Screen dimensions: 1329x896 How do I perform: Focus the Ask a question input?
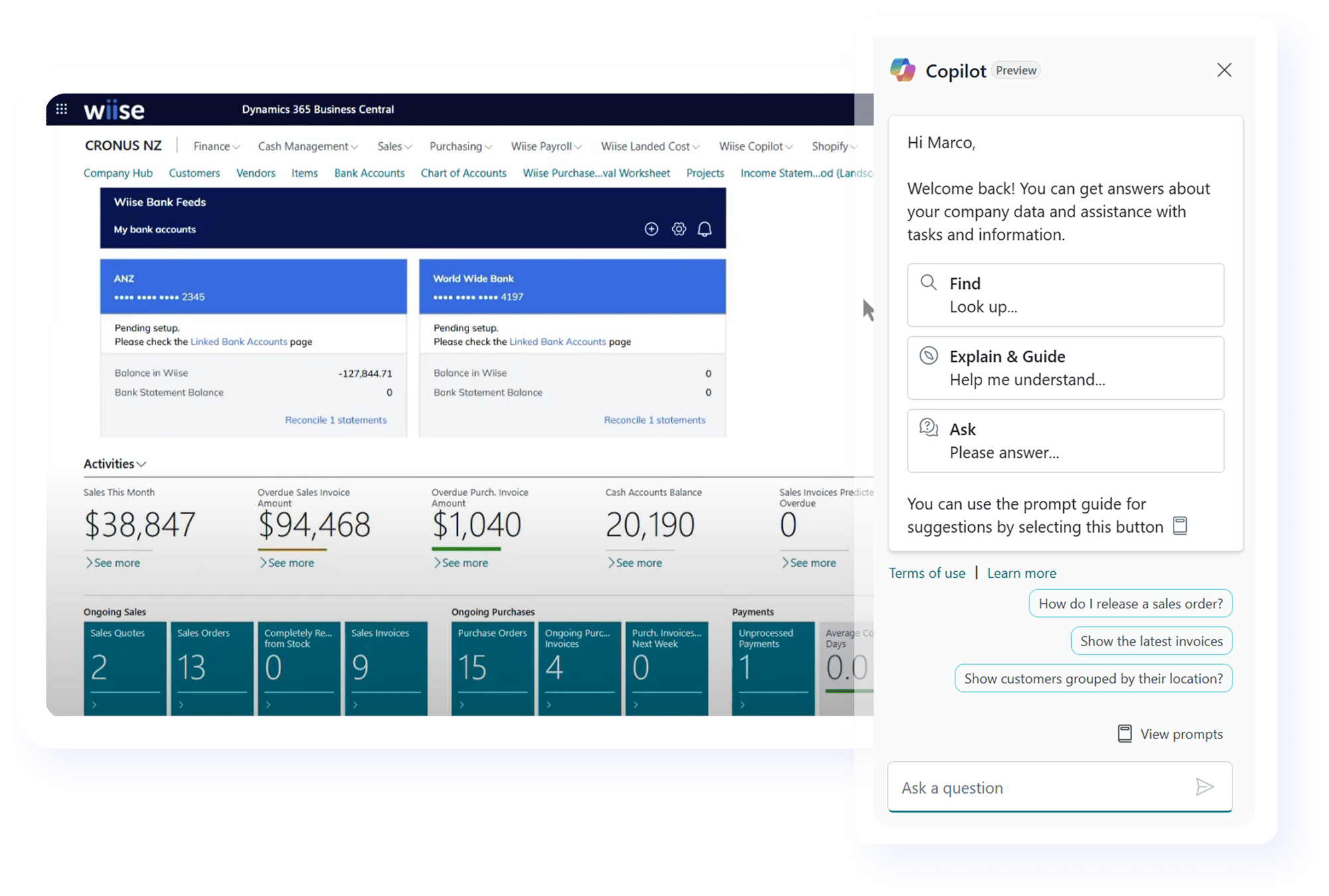point(1059,787)
